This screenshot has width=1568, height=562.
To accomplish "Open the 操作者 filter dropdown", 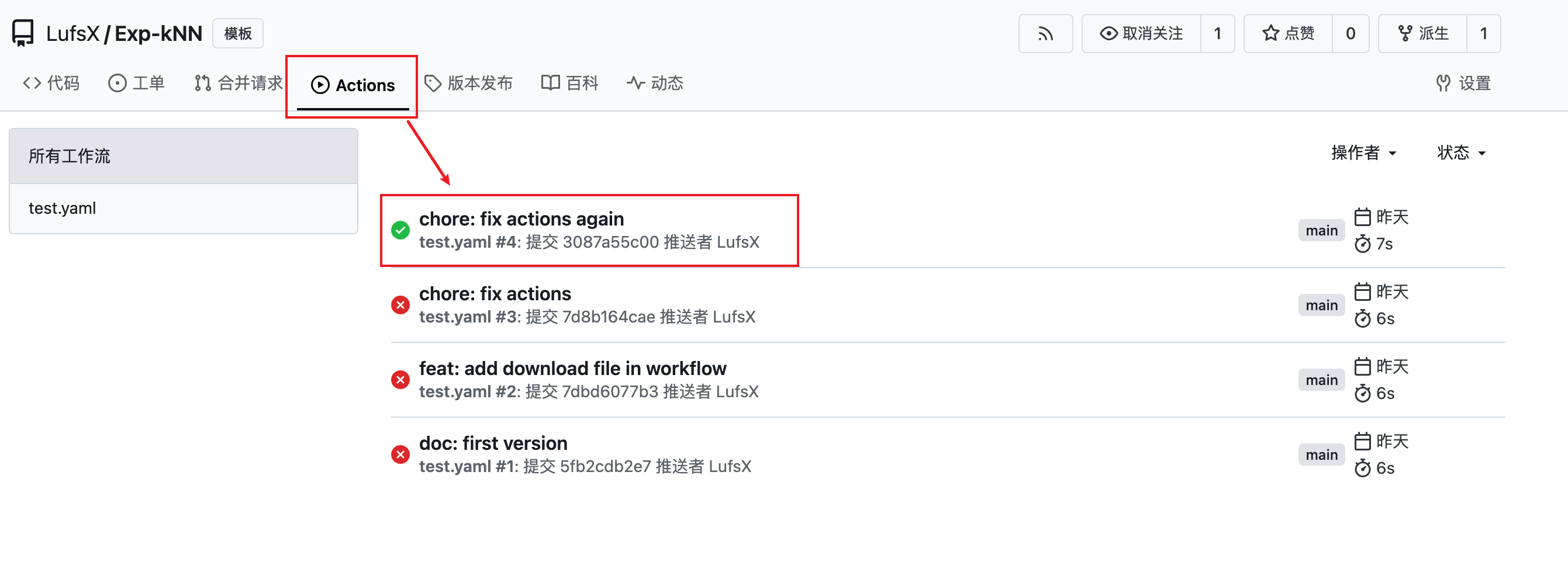I will pos(1363,152).
